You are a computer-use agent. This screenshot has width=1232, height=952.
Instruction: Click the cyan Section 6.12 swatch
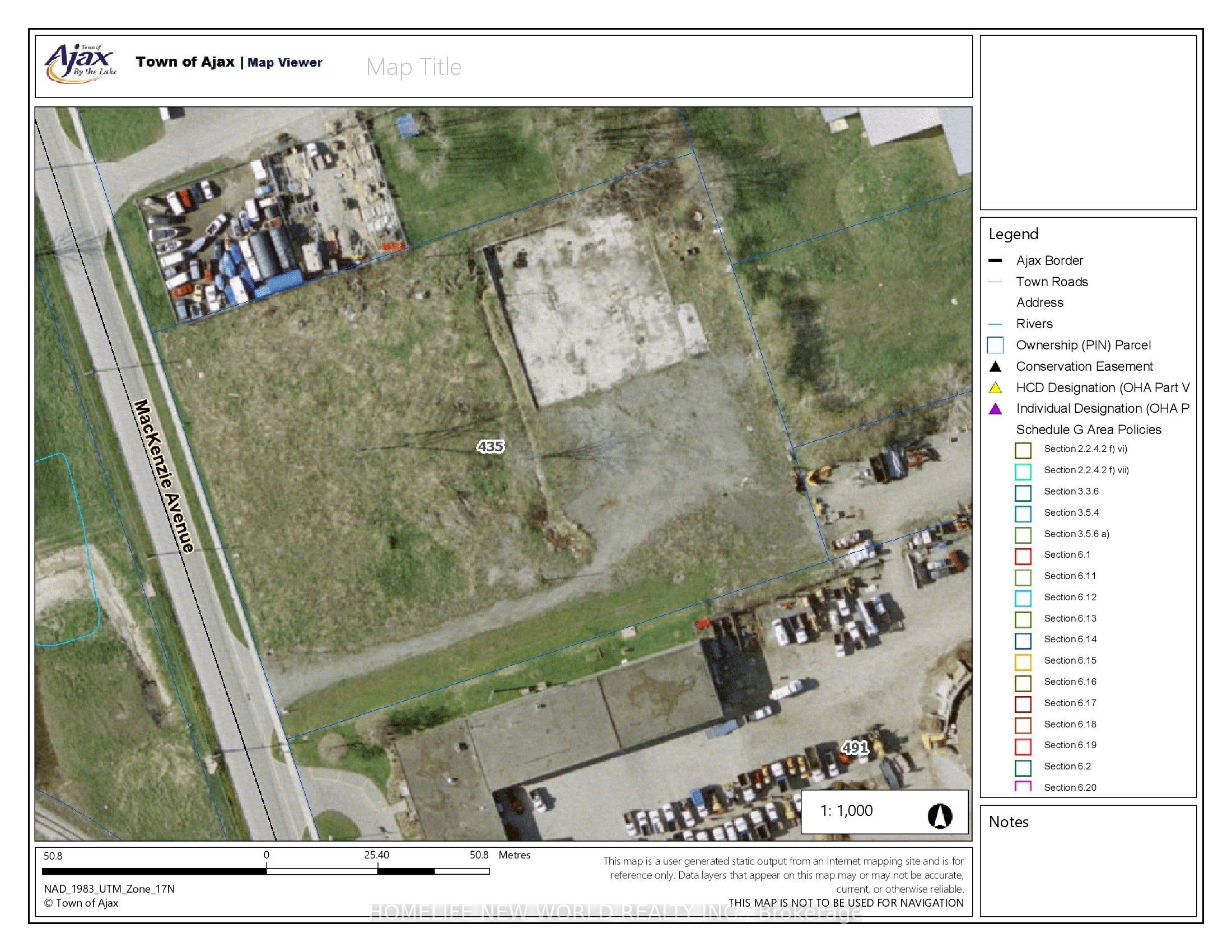[1023, 599]
